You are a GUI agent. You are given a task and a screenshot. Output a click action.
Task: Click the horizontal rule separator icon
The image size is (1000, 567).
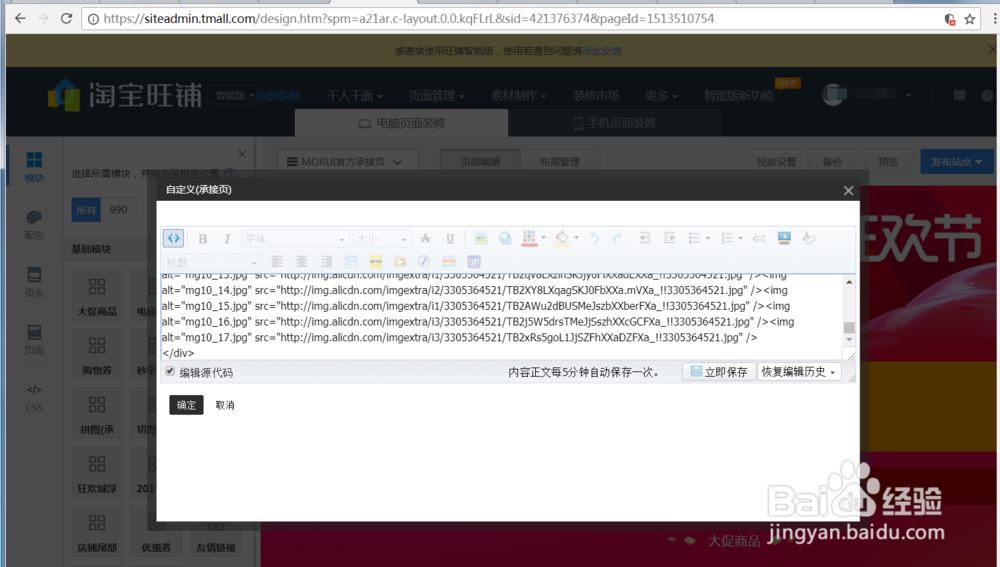[759, 238]
